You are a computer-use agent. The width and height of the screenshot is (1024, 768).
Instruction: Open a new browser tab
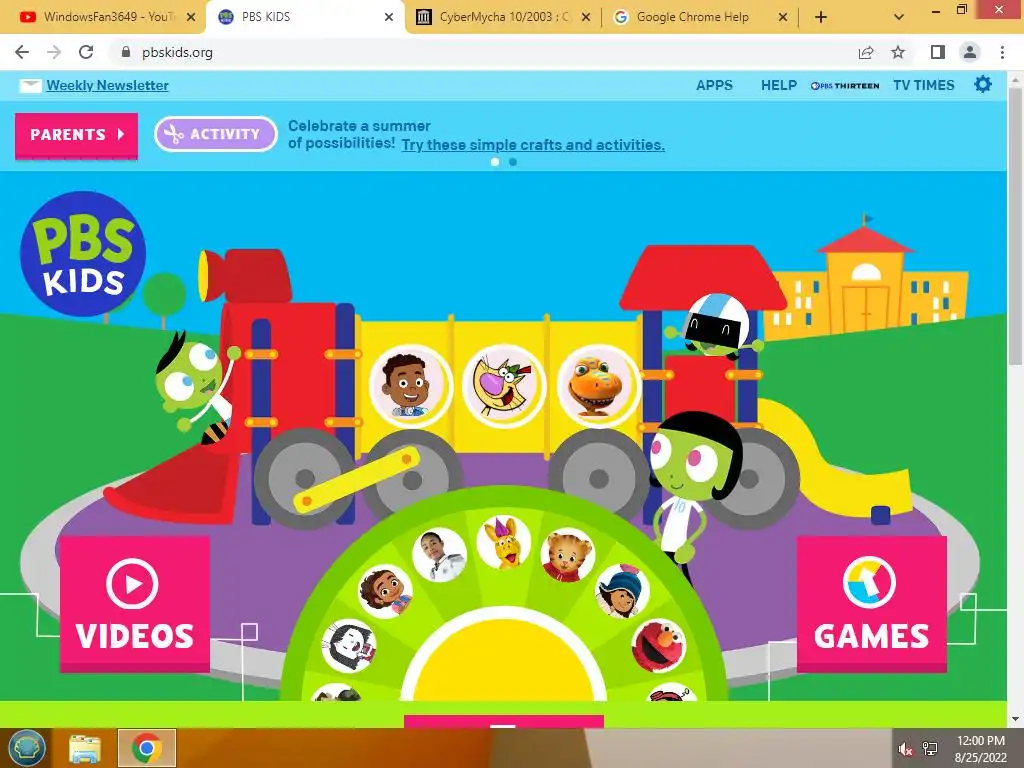(x=821, y=17)
